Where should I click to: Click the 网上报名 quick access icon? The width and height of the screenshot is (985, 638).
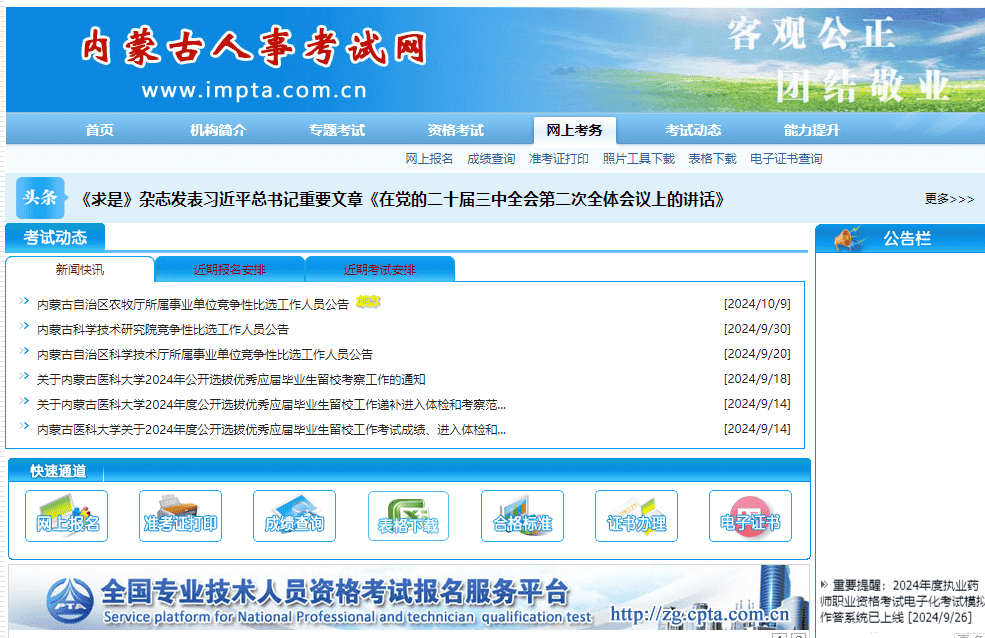(x=66, y=516)
